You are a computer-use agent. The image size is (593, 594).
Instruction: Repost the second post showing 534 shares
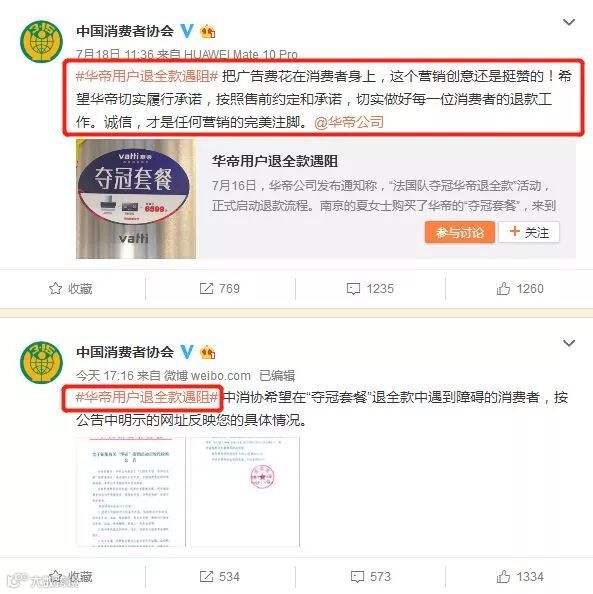pos(220,577)
